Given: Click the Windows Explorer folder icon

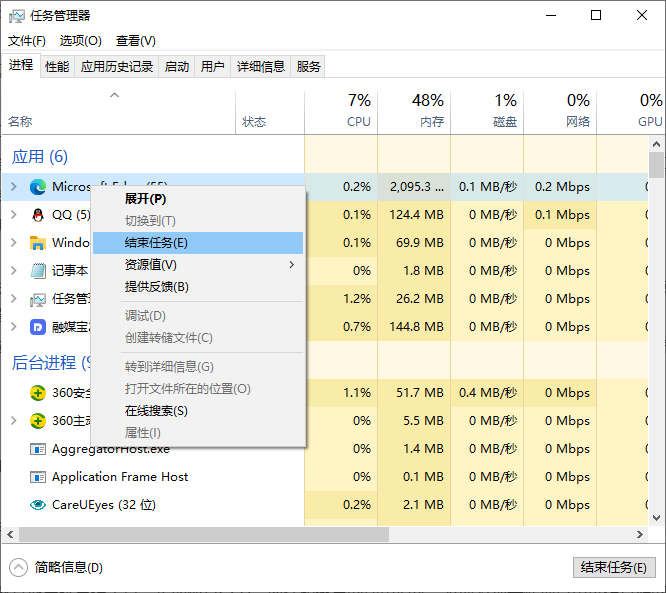Looking at the screenshot, I should [38, 243].
